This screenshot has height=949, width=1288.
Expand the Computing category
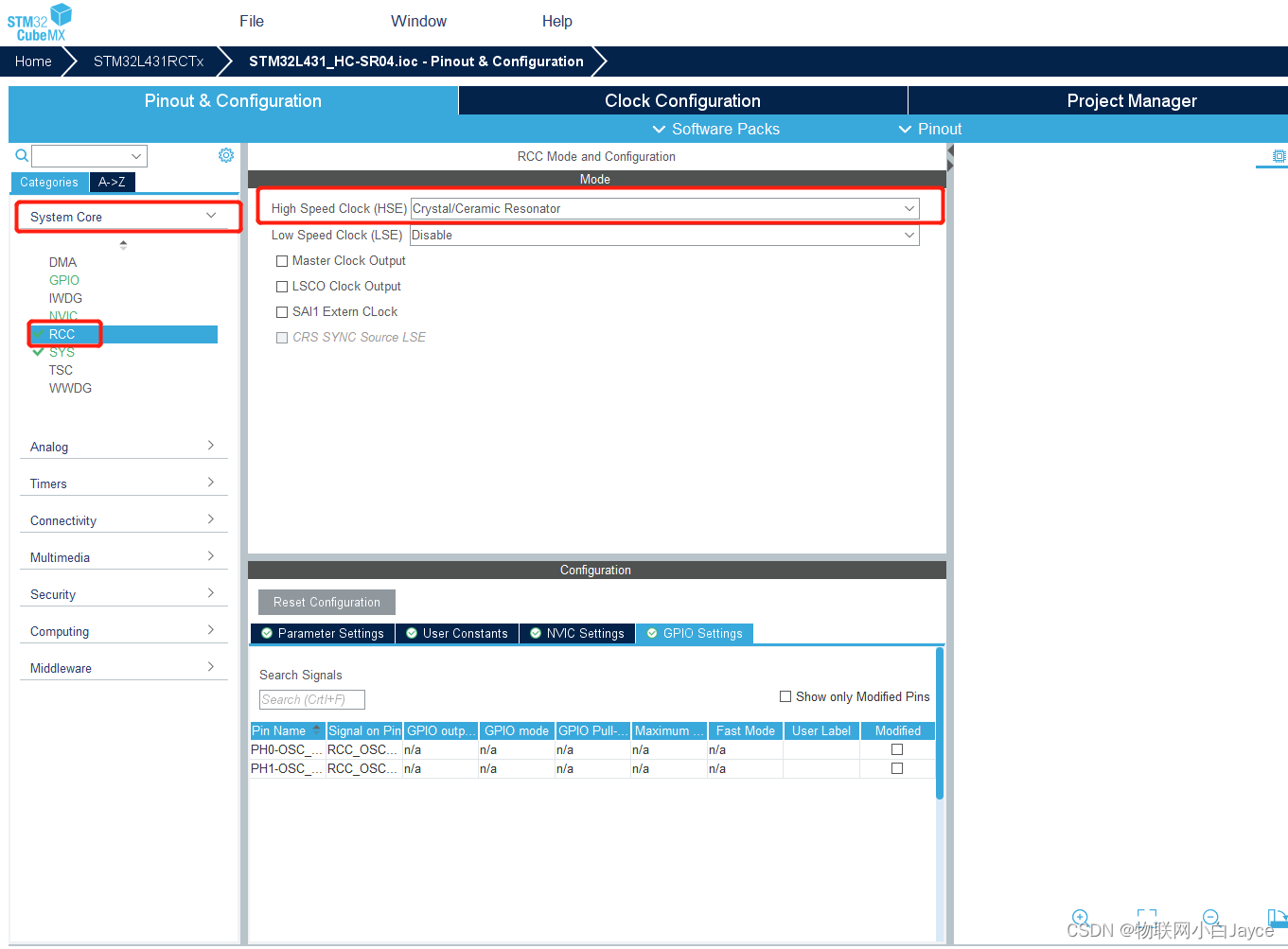[x=123, y=631]
